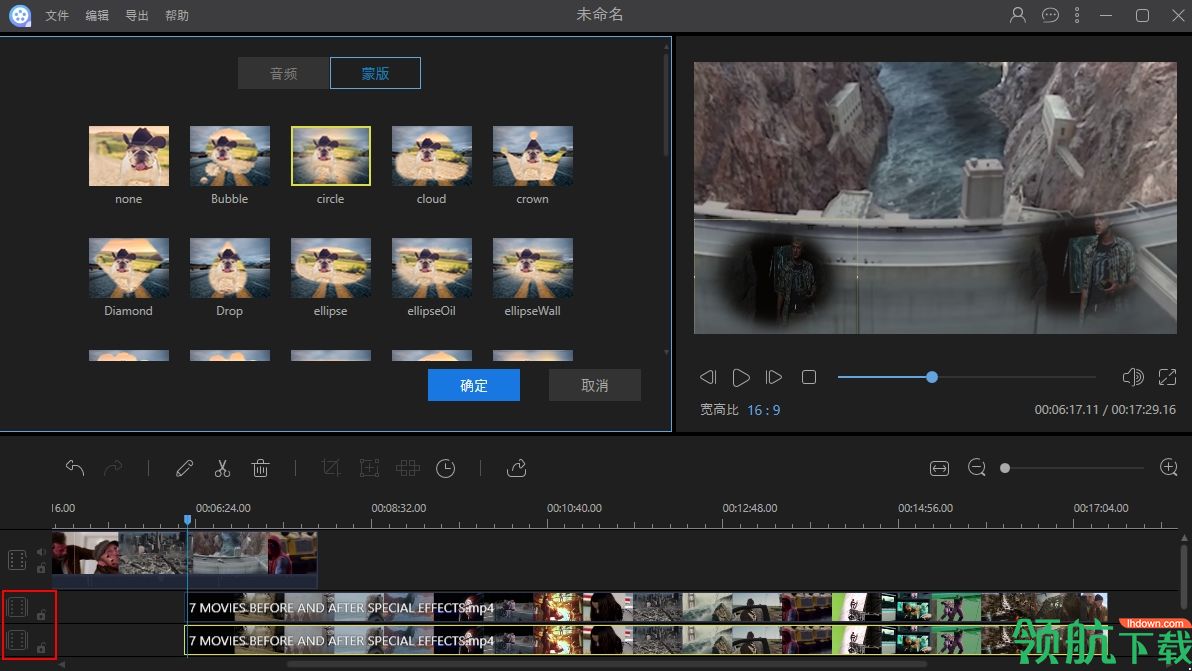This screenshot has width=1192, height=671.
Task: Open the 导出 menu
Action: click(137, 15)
